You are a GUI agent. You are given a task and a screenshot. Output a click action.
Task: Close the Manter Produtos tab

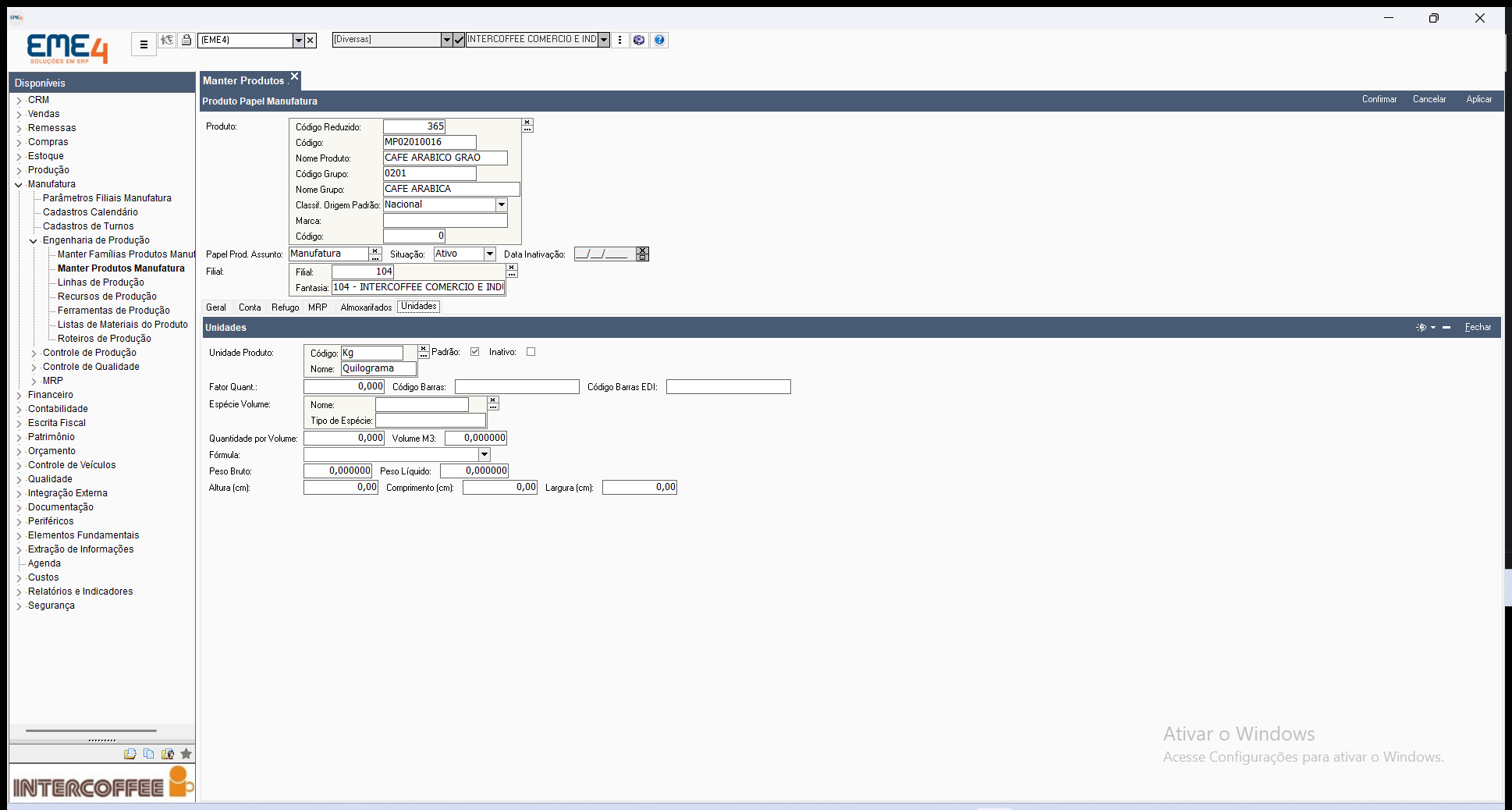294,76
